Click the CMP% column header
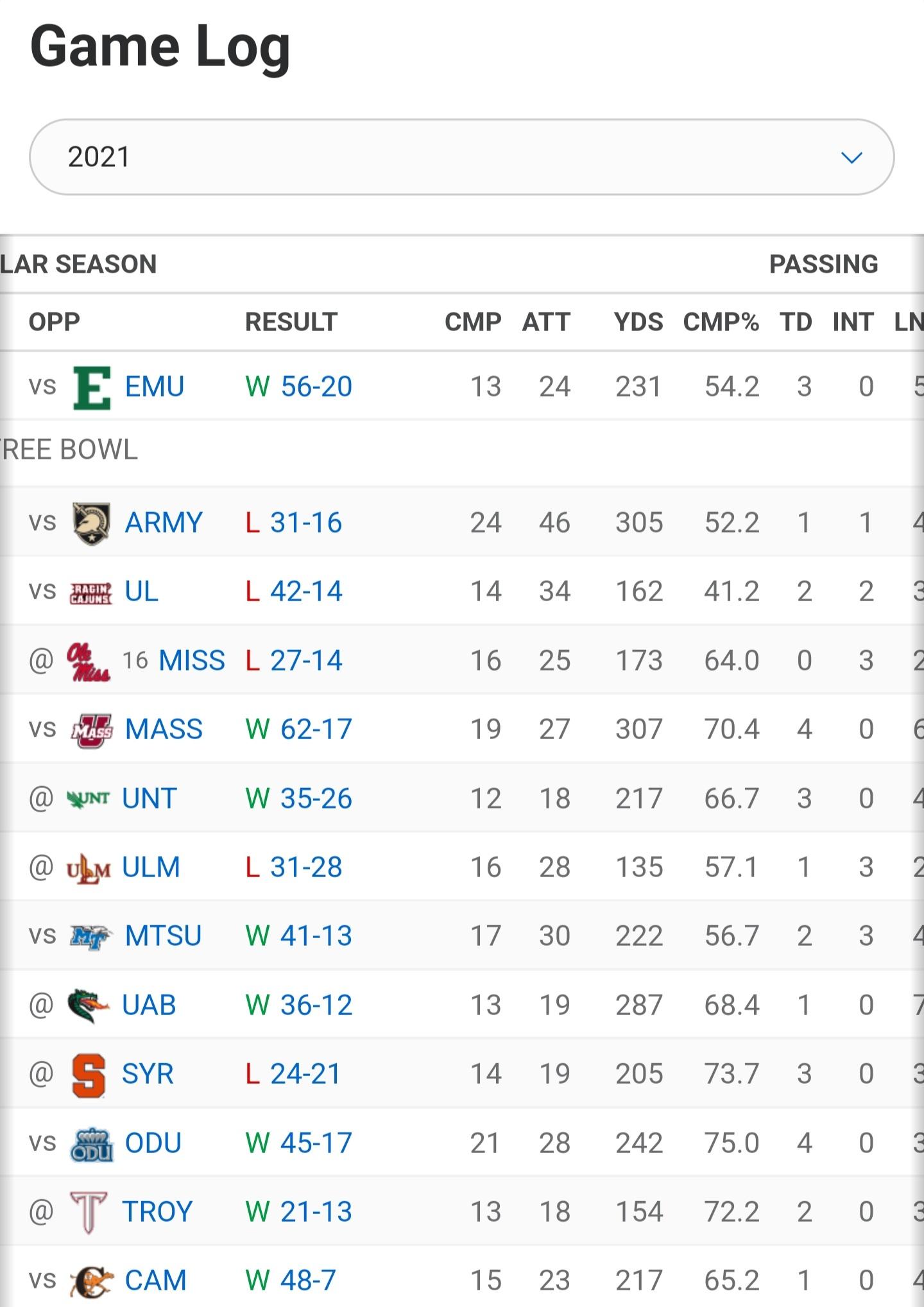The width and height of the screenshot is (924, 1307). click(x=721, y=322)
